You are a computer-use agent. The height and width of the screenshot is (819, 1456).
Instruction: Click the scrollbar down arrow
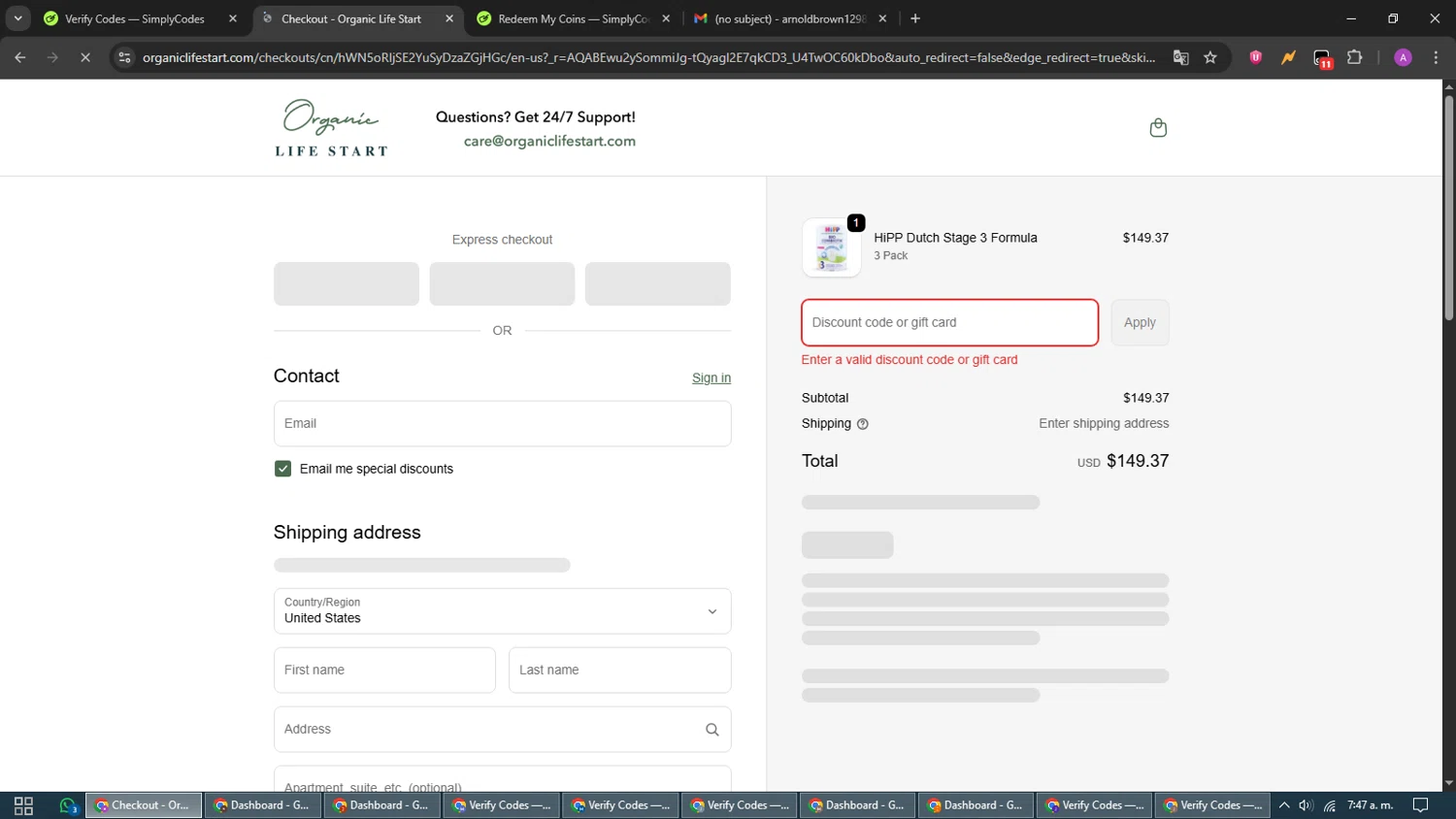point(1448,783)
